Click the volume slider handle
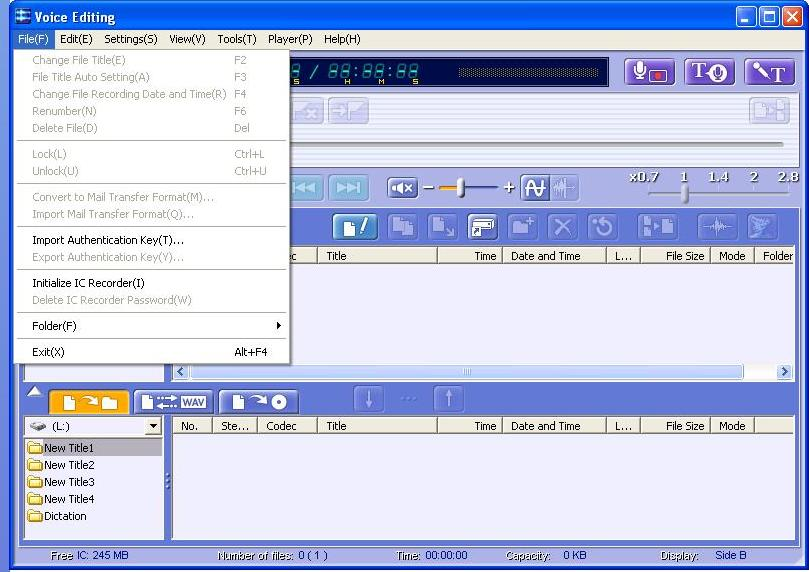The height and width of the screenshot is (572, 809). (x=461, y=188)
